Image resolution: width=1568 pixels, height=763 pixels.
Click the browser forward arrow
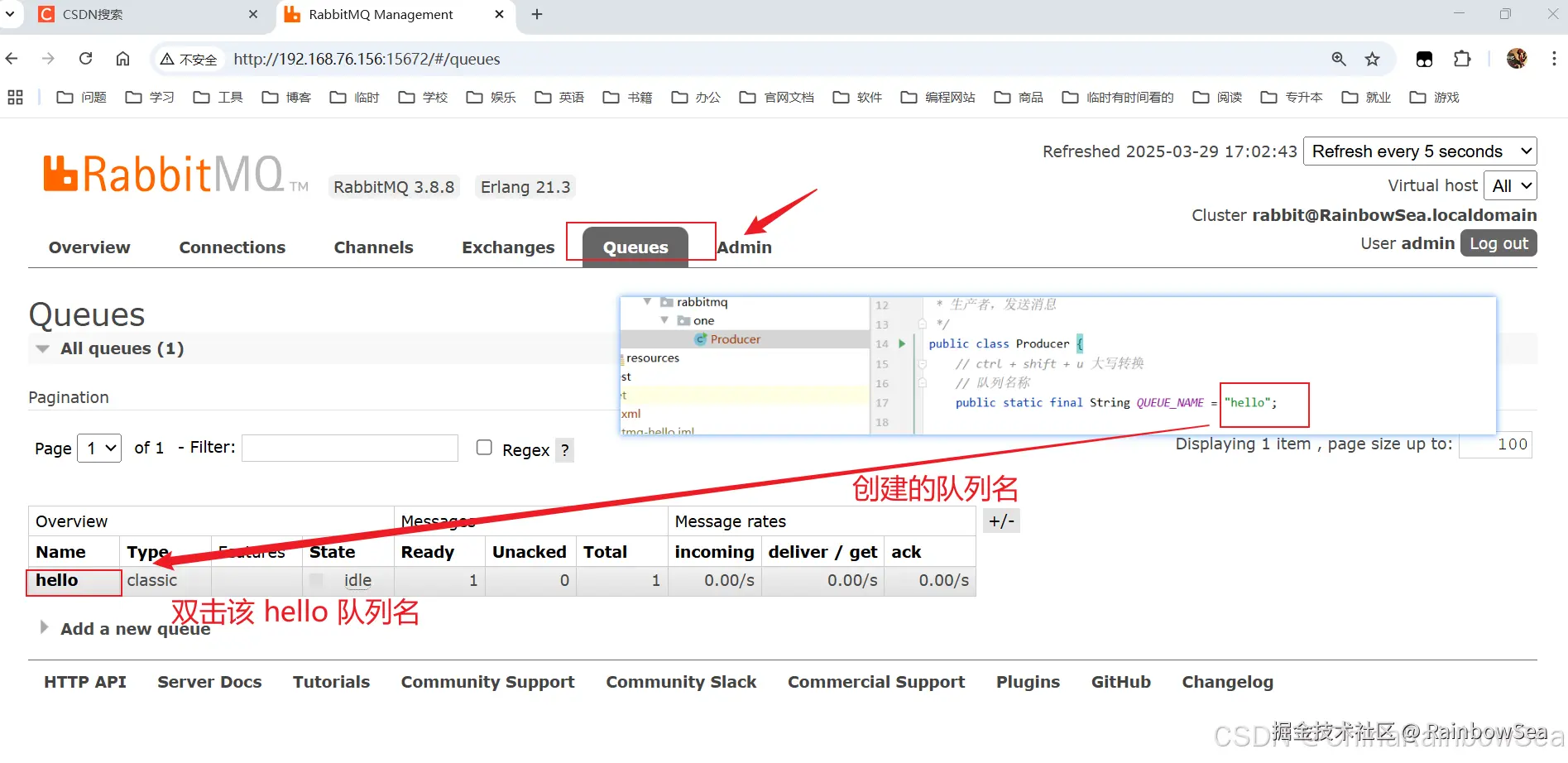coord(48,59)
